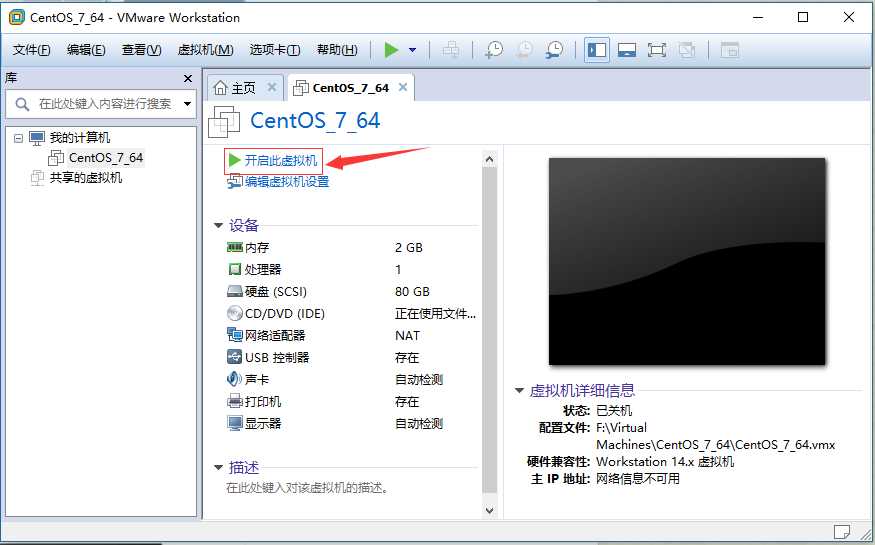
Task: Open the library search filter dropdown
Action: (188, 104)
